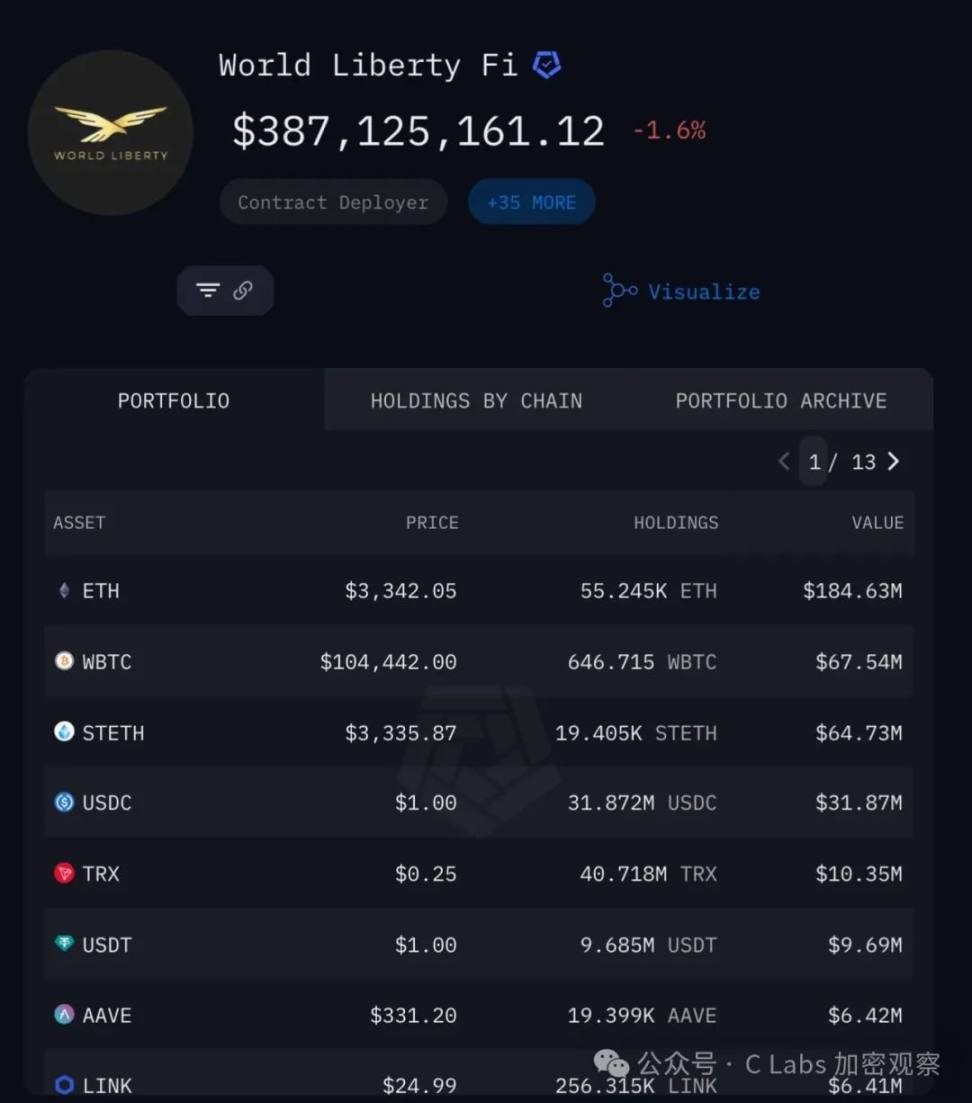The height and width of the screenshot is (1103, 972).
Task: Open the Visualize link
Action: [x=703, y=292]
